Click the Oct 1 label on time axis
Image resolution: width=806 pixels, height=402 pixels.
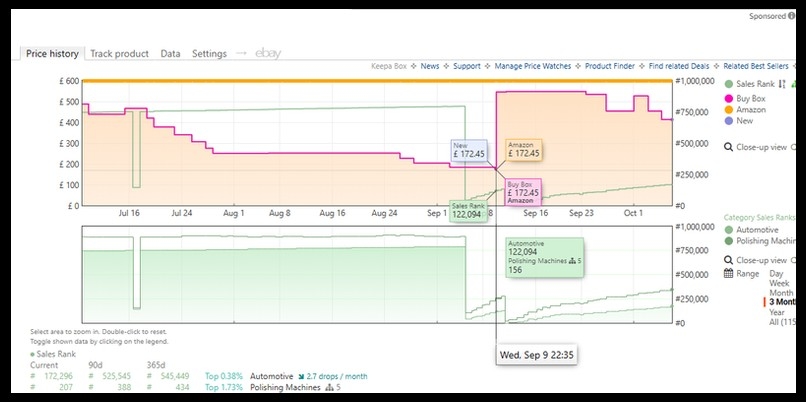tap(633, 213)
